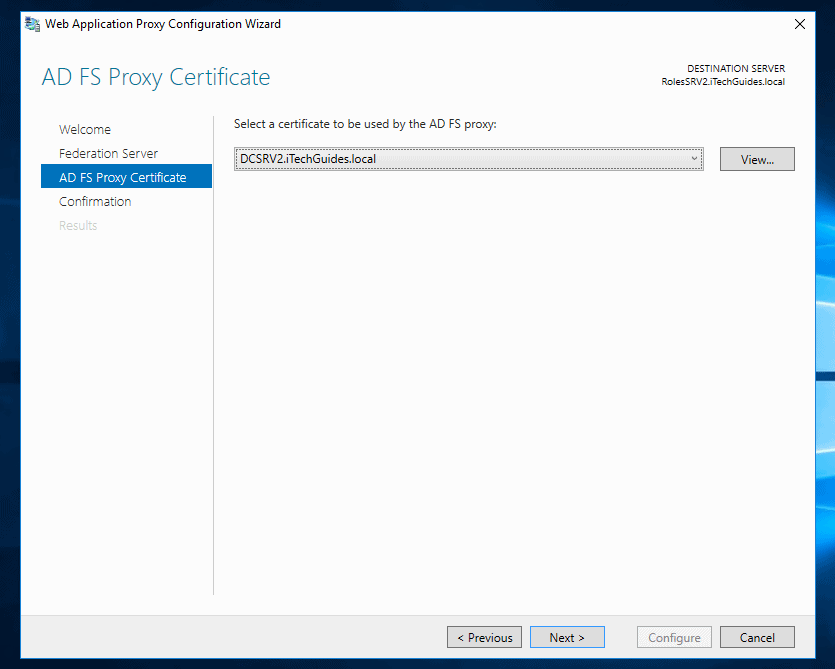Select the Welcome wizard step
Viewport: 835px width, 669px height.
pyautogui.click(x=85, y=129)
